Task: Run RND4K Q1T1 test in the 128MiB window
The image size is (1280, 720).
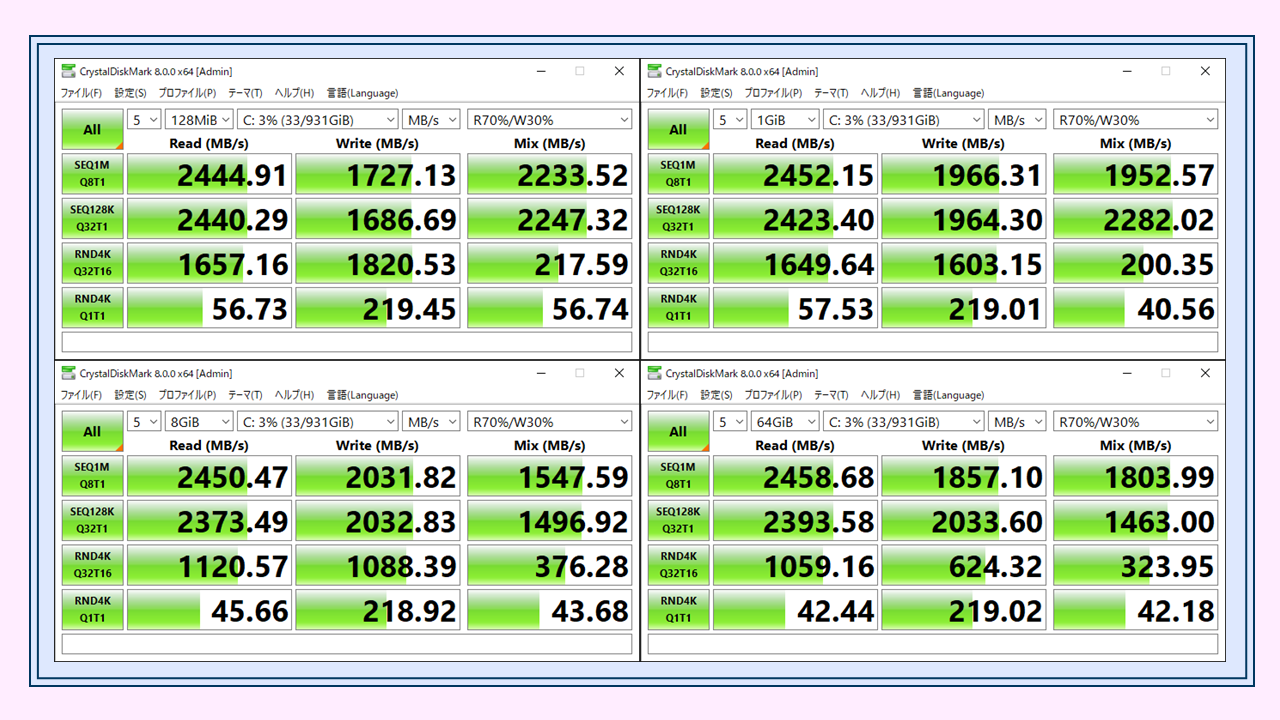Action: click(x=92, y=307)
